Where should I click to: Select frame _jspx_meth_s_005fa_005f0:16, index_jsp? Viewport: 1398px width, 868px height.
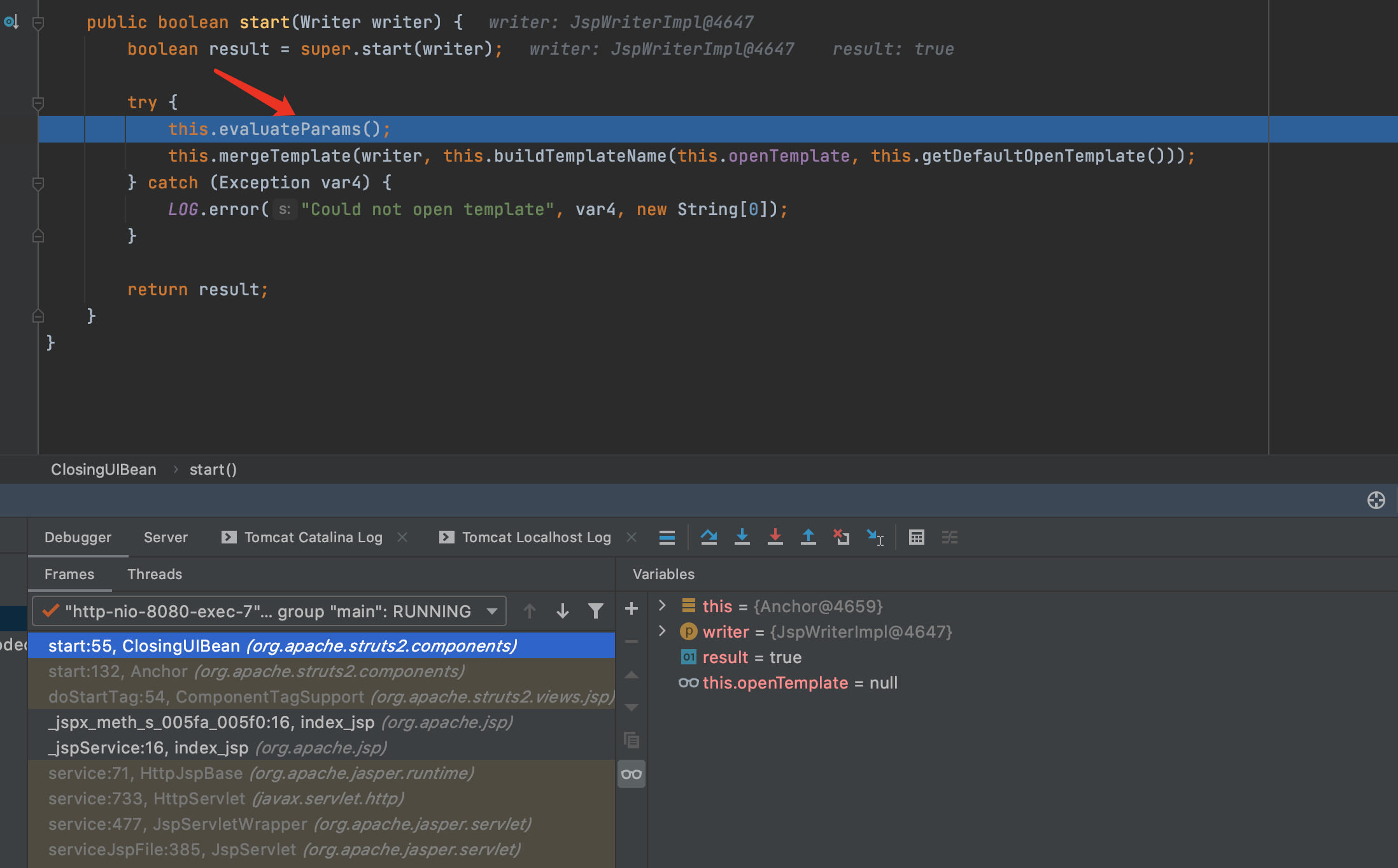[x=321, y=722]
